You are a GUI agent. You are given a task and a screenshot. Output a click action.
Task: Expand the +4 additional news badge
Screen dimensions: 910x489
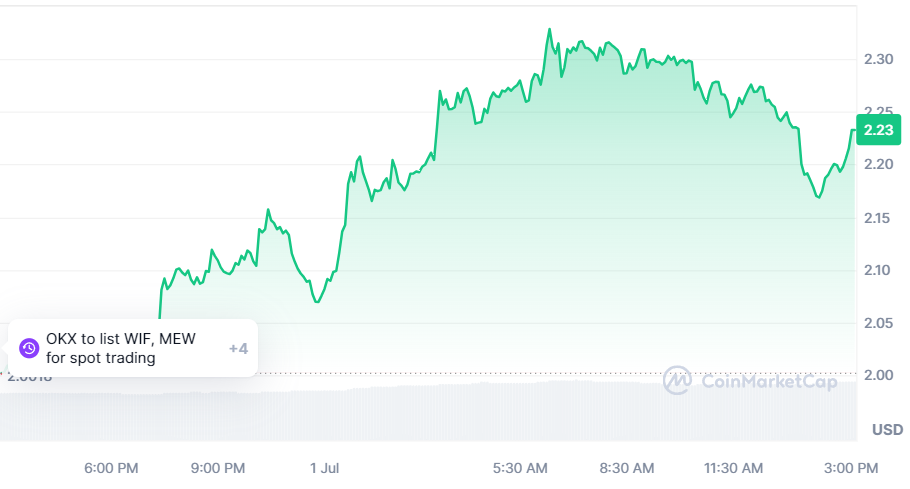coord(238,348)
